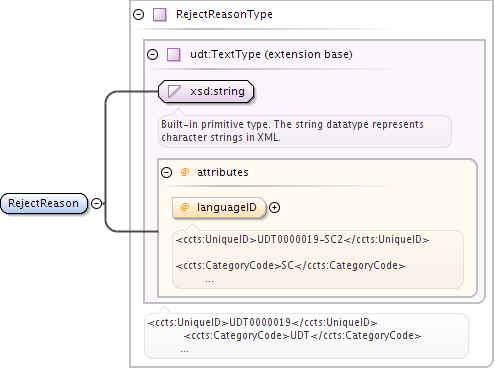Collapse the udt:TextType extension base section
The image size is (495, 369).
pyautogui.click(x=152, y=54)
